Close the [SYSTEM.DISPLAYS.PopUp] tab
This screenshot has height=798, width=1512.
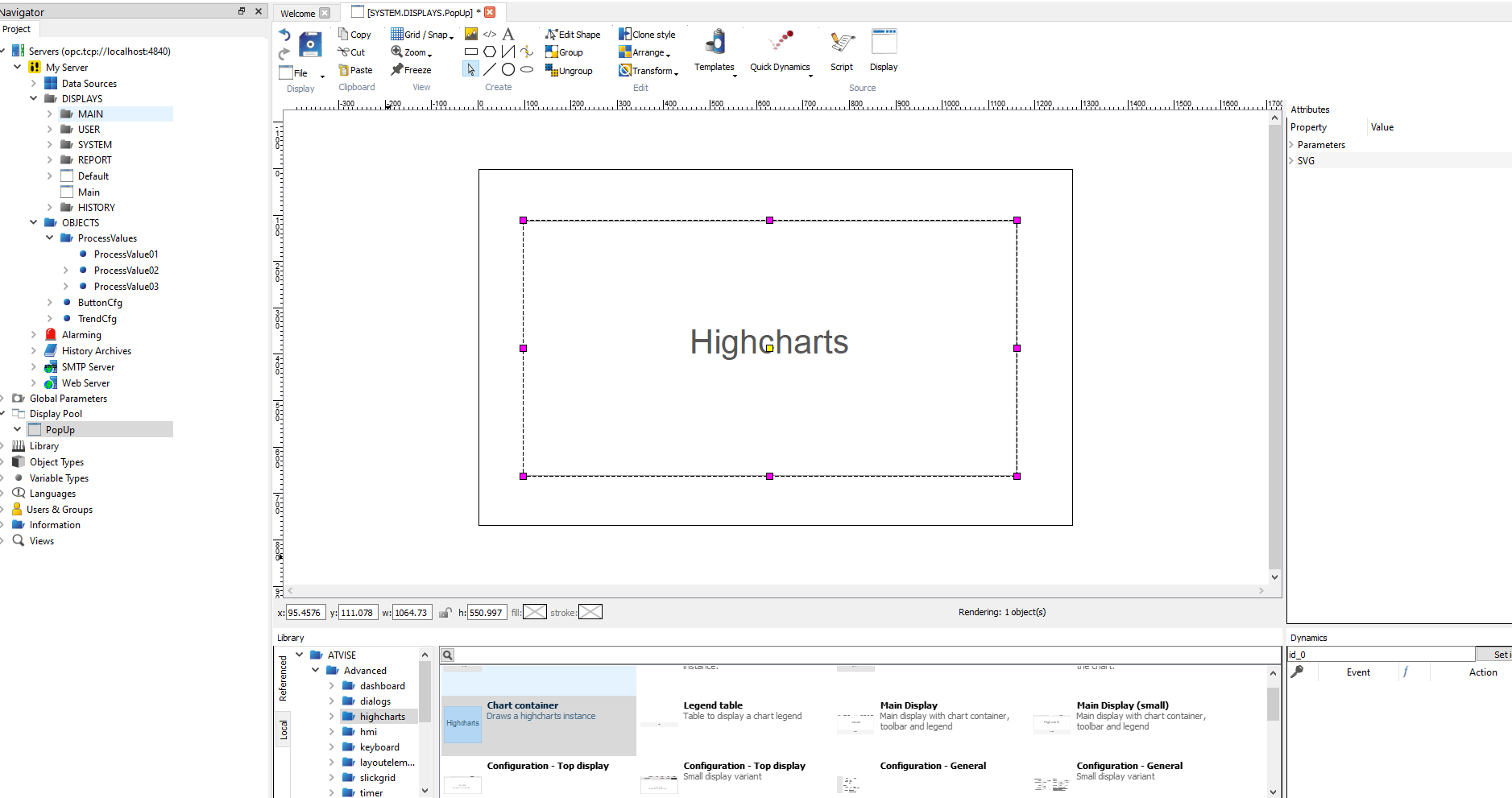490,12
